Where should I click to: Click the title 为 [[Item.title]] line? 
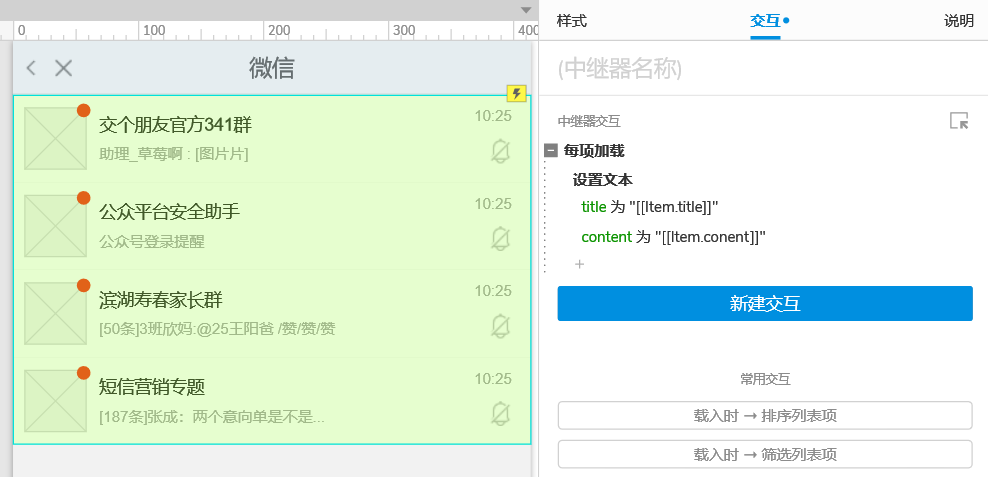650,207
